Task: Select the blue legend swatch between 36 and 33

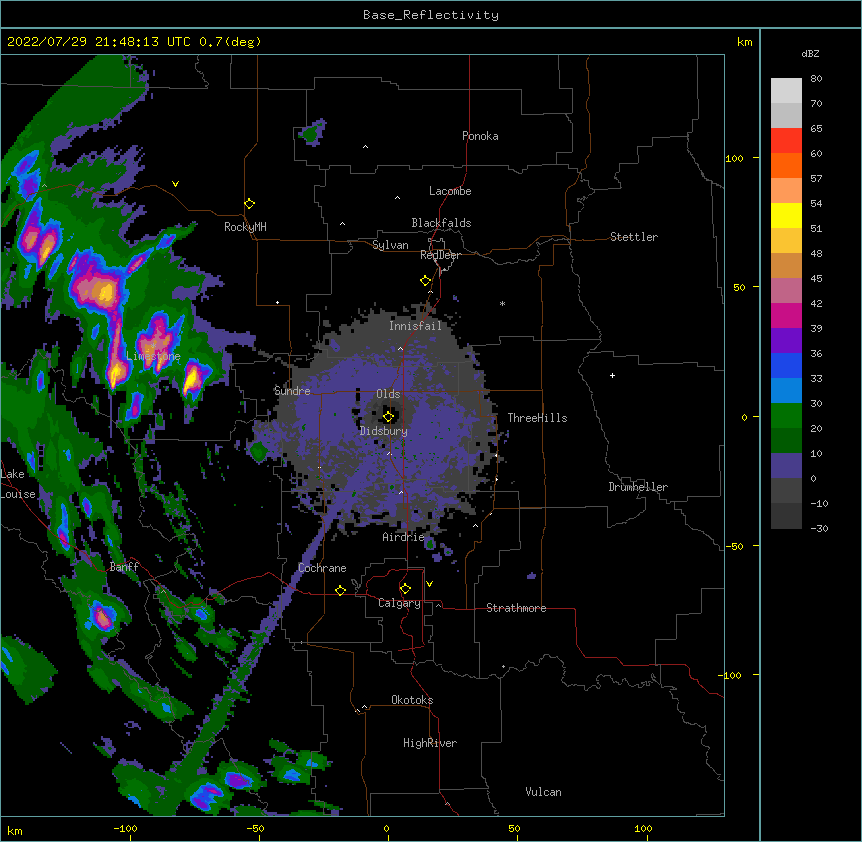Action: coord(786,365)
